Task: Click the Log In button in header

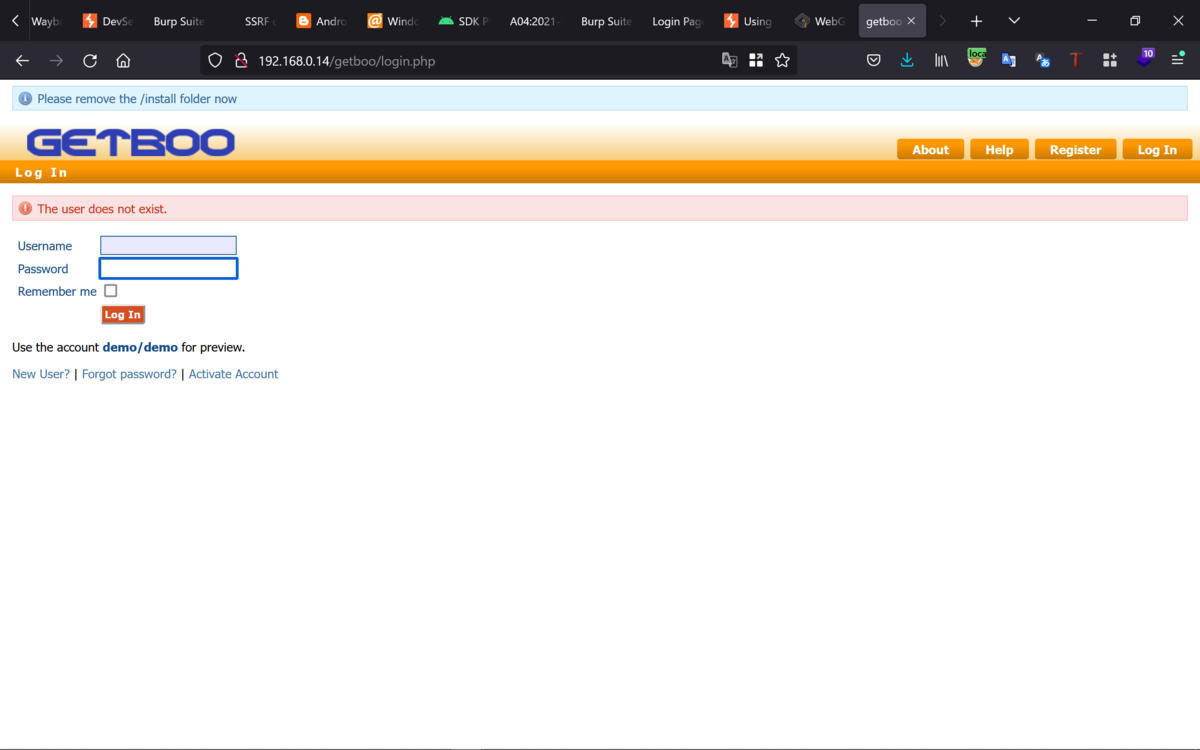Action: (1157, 150)
